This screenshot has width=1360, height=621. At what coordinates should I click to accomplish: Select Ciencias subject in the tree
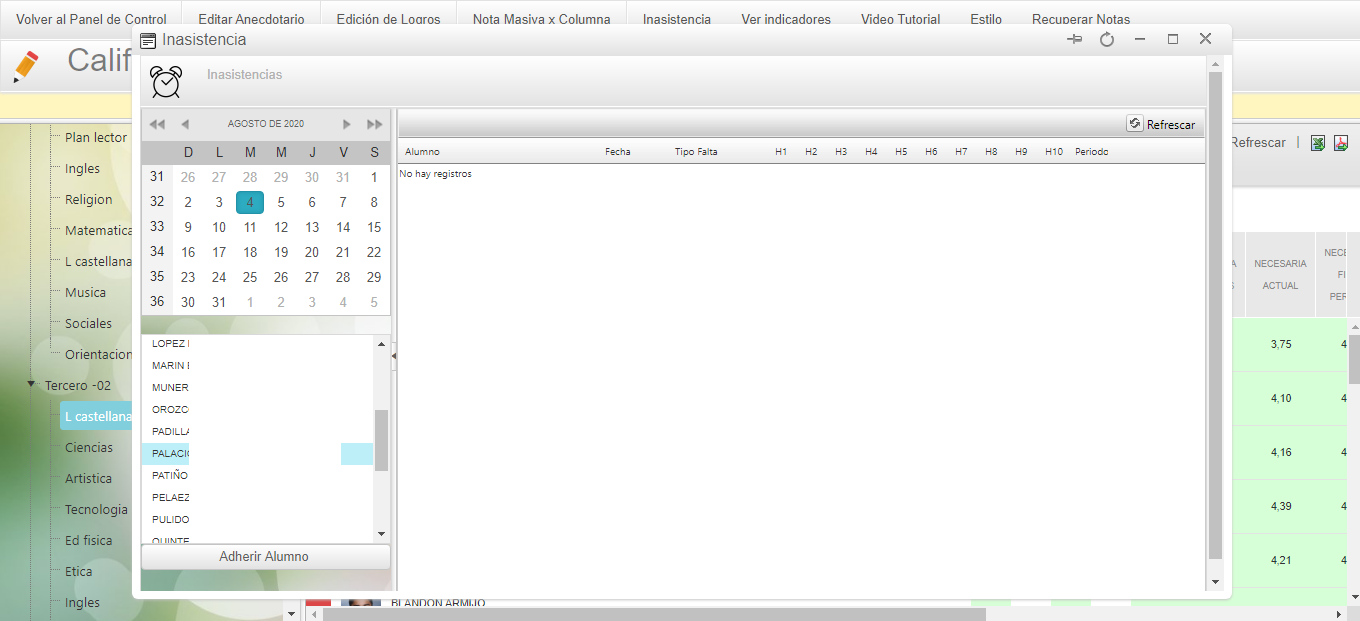pos(89,447)
